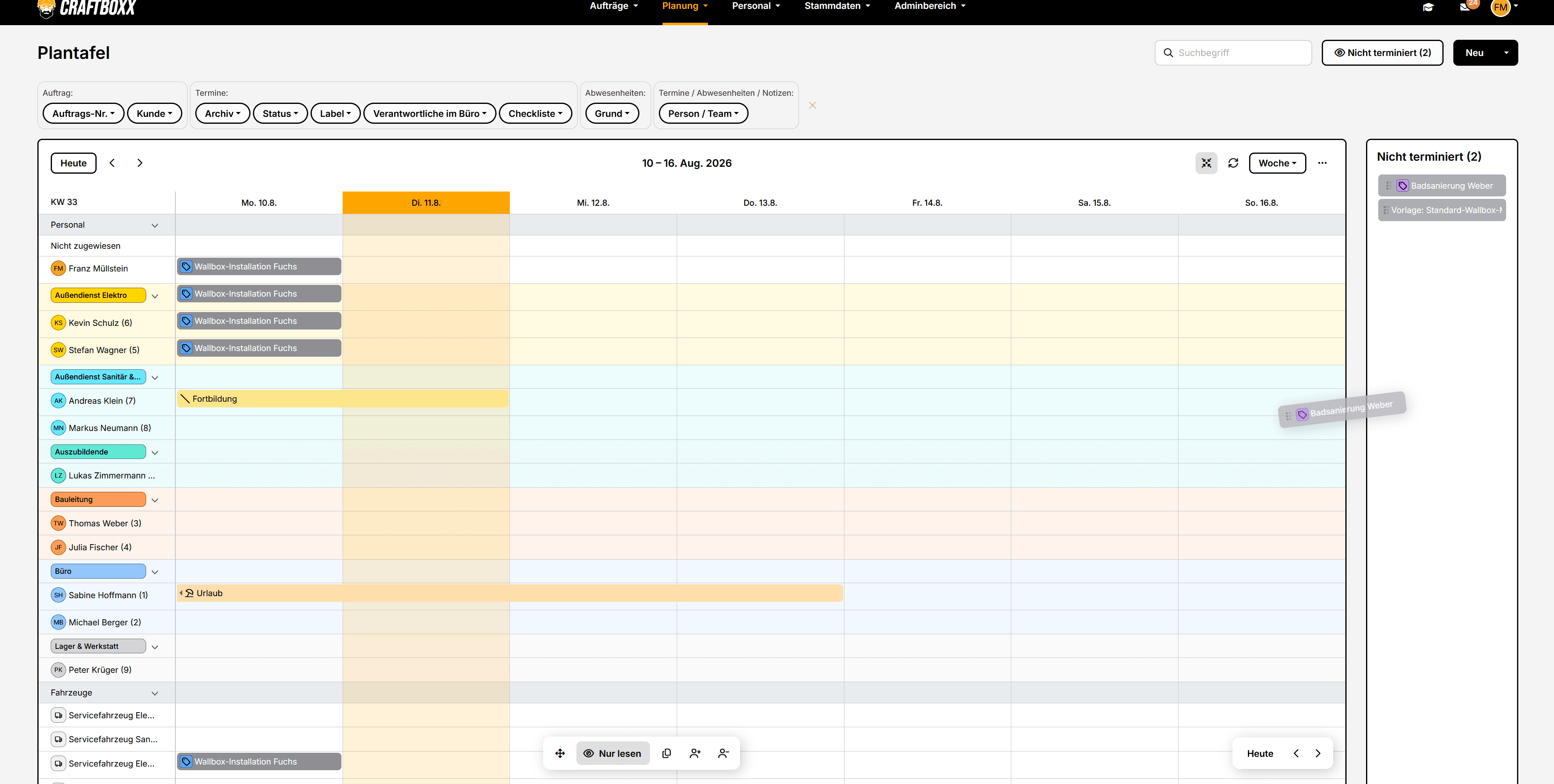Click the CRAFTBOXX logo
1554x784 pixels.
point(87,9)
